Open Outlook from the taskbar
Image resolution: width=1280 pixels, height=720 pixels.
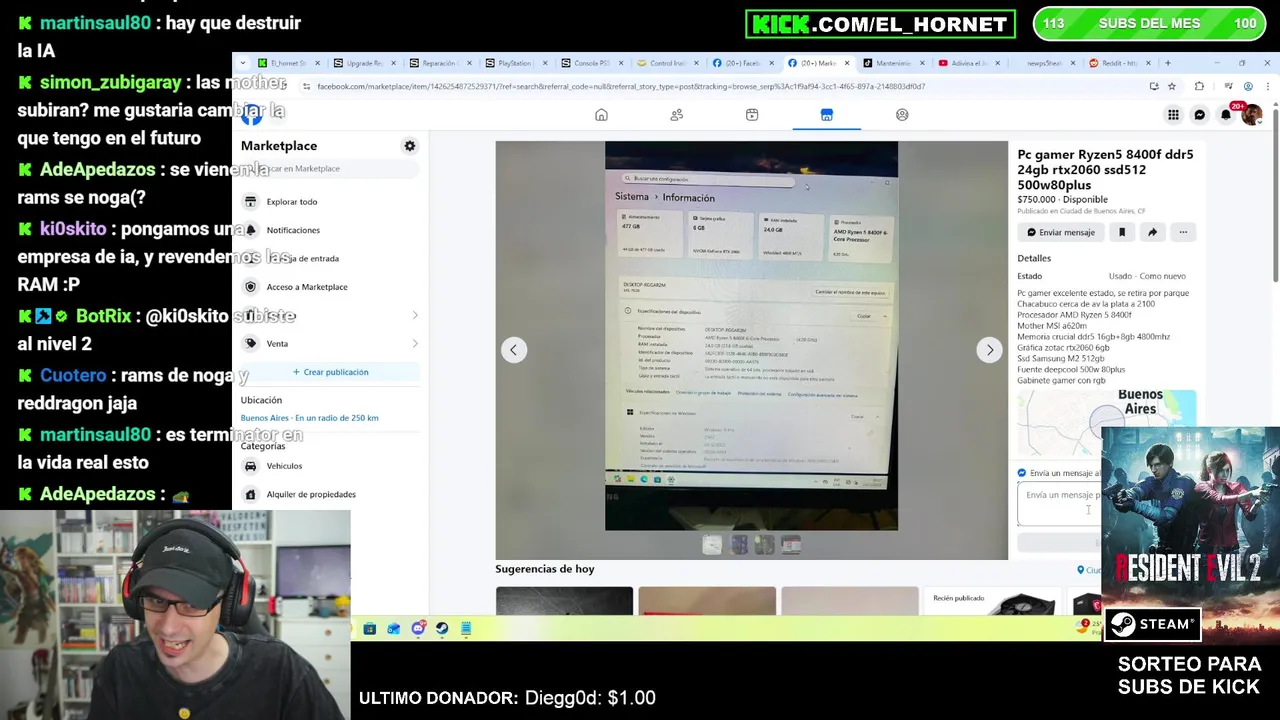coord(394,628)
